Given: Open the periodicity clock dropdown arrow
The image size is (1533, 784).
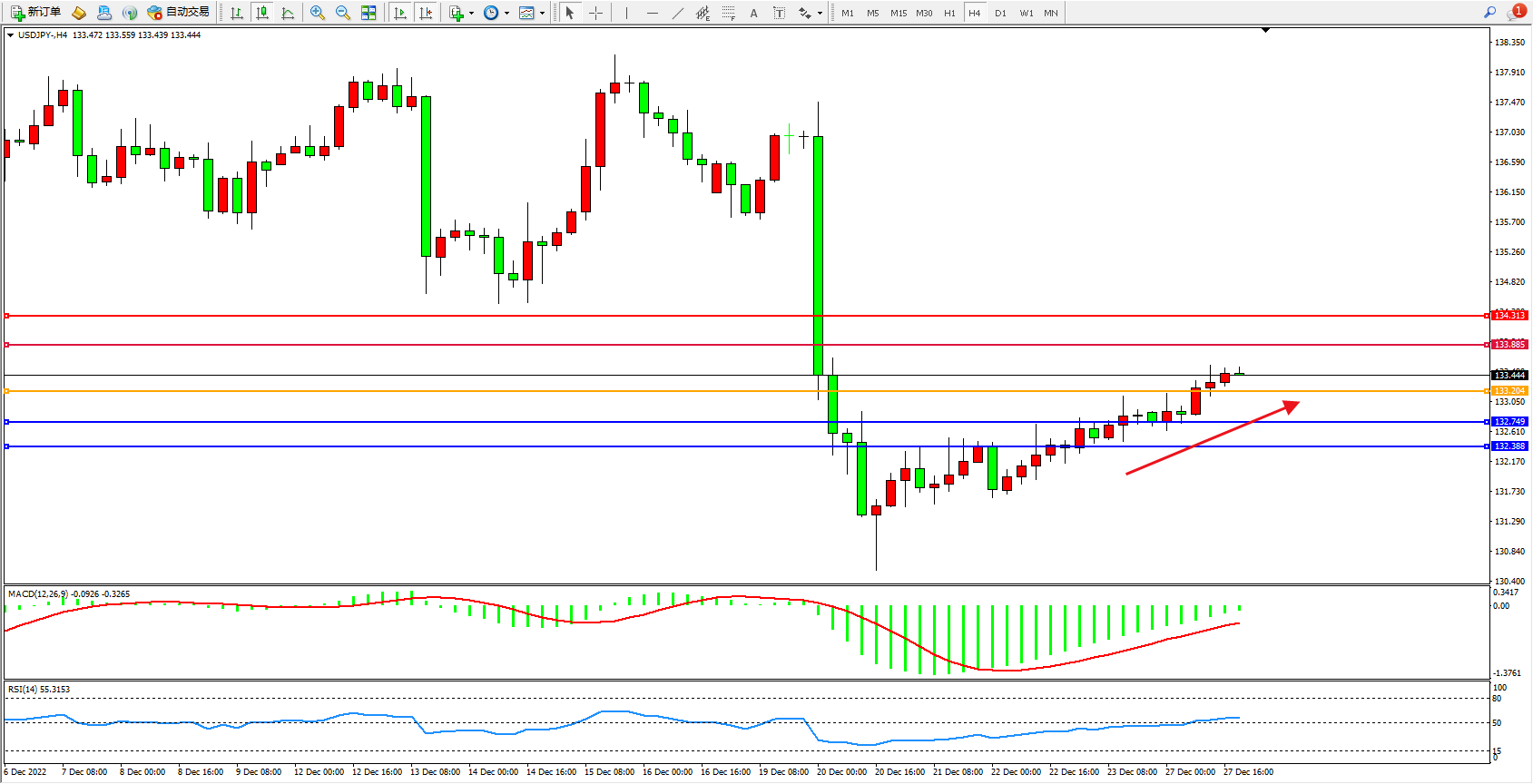Looking at the screenshot, I should tap(506, 14).
